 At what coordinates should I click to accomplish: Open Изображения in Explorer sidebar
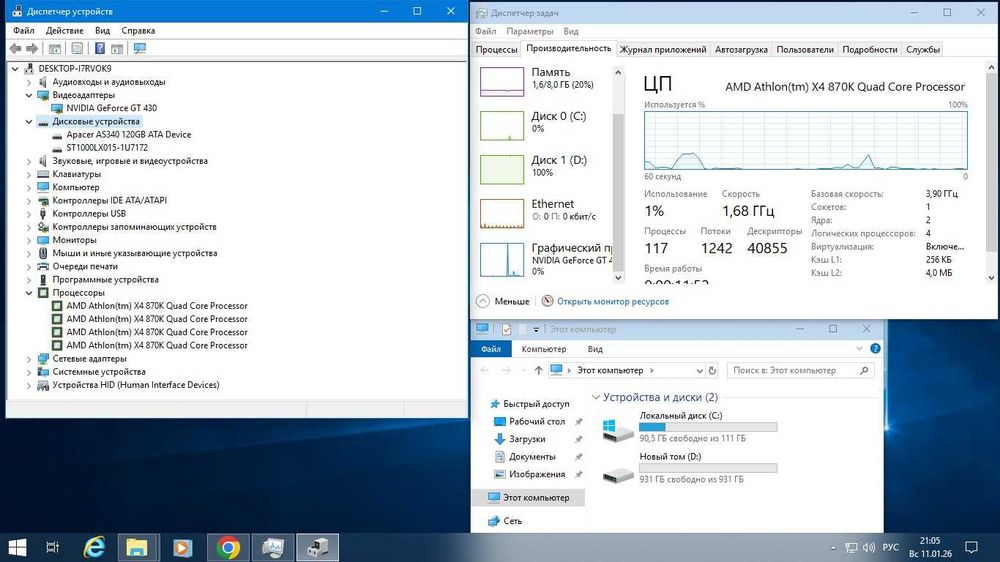pyautogui.click(x=536, y=474)
